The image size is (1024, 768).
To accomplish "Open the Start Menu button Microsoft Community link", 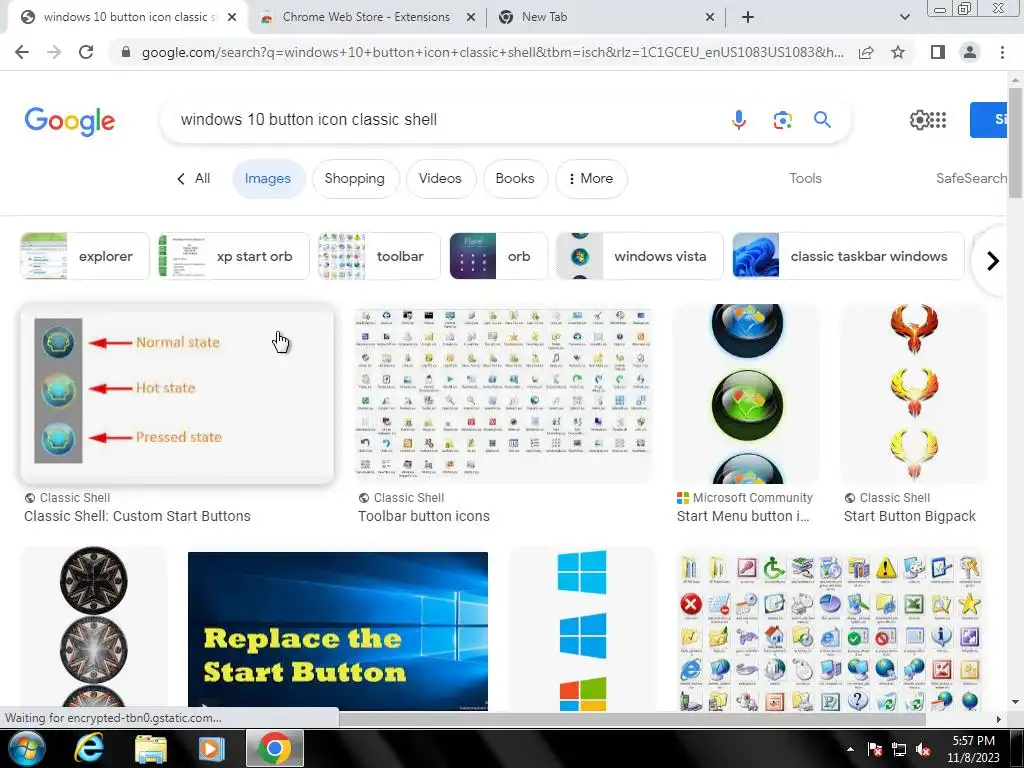I will pos(743,516).
